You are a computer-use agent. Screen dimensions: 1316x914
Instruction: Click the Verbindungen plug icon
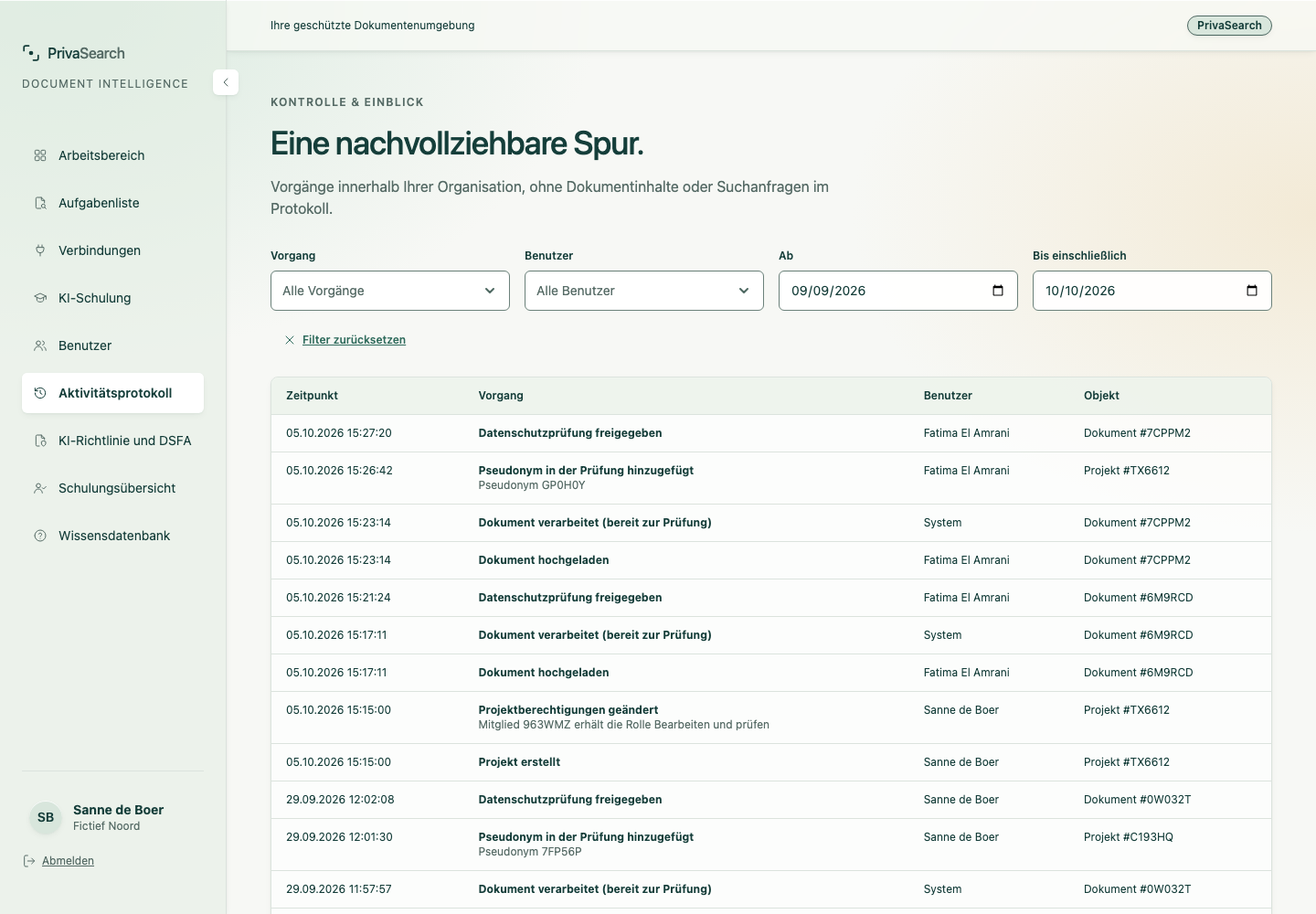40,250
